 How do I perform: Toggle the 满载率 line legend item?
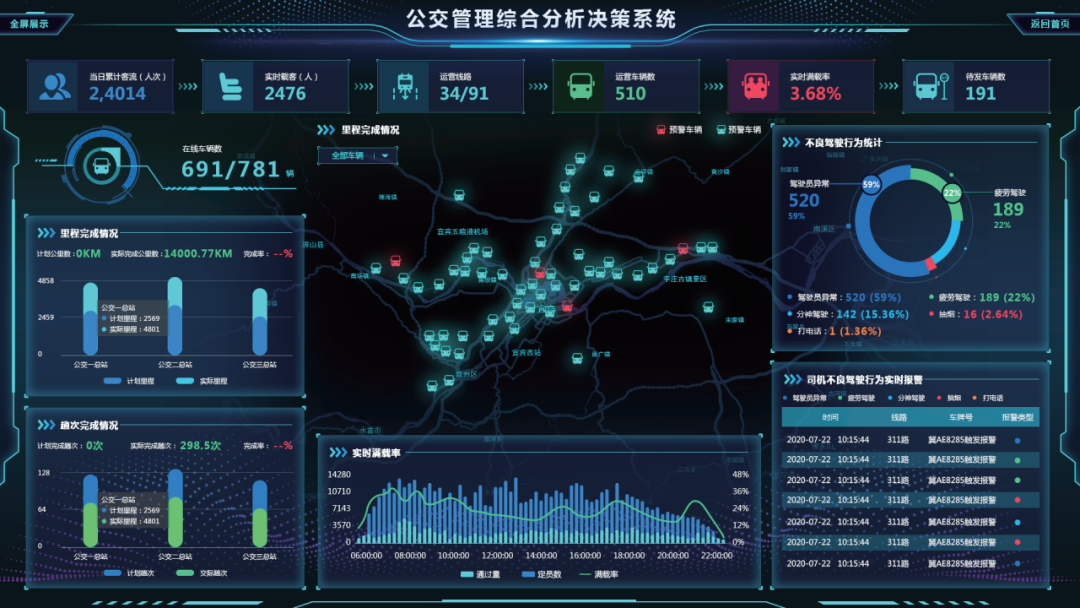coord(599,574)
